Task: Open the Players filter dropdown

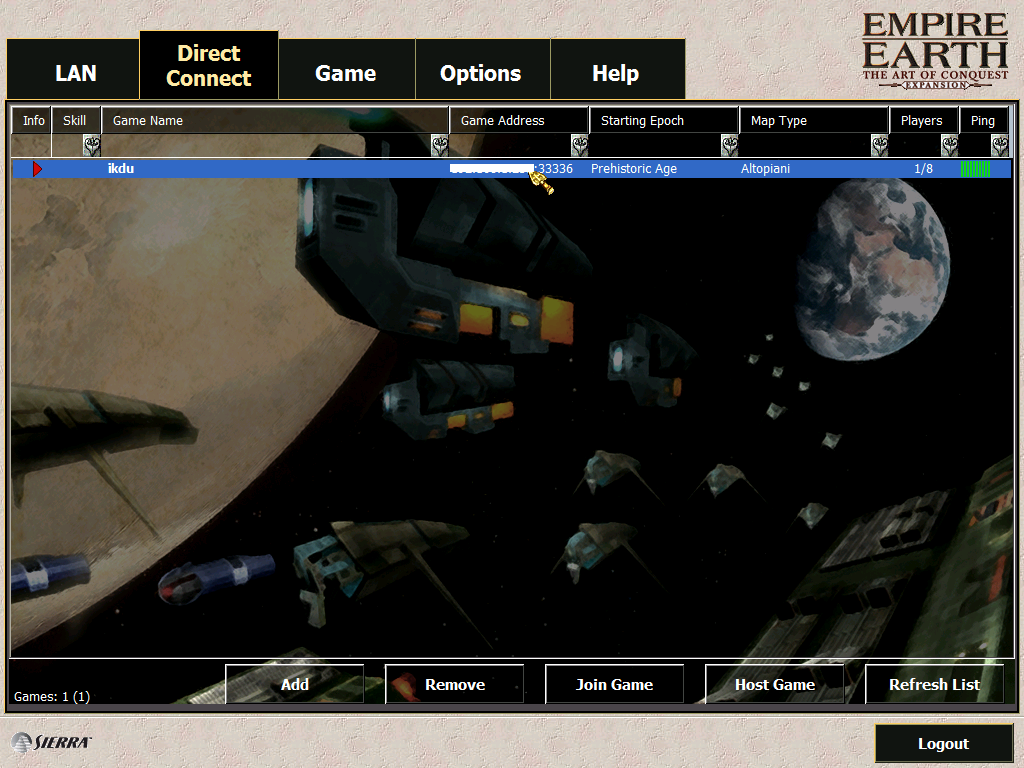Action: tap(949, 146)
